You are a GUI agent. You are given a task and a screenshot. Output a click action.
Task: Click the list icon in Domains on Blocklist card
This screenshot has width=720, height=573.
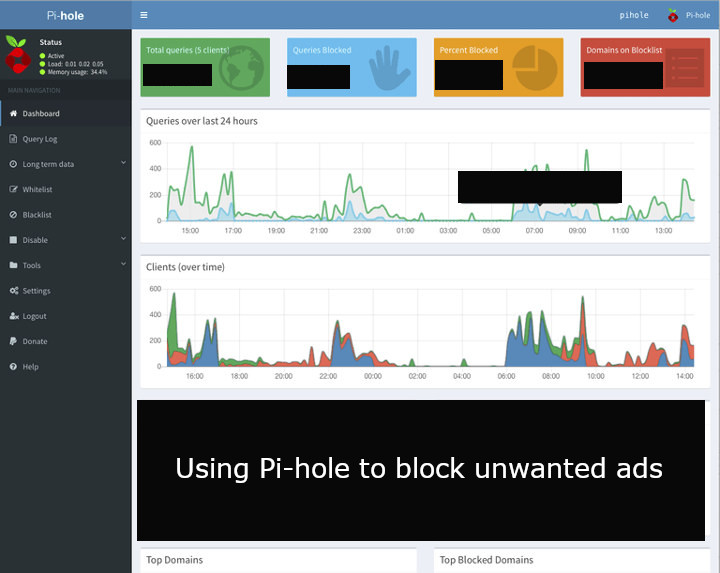tap(685, 68)
